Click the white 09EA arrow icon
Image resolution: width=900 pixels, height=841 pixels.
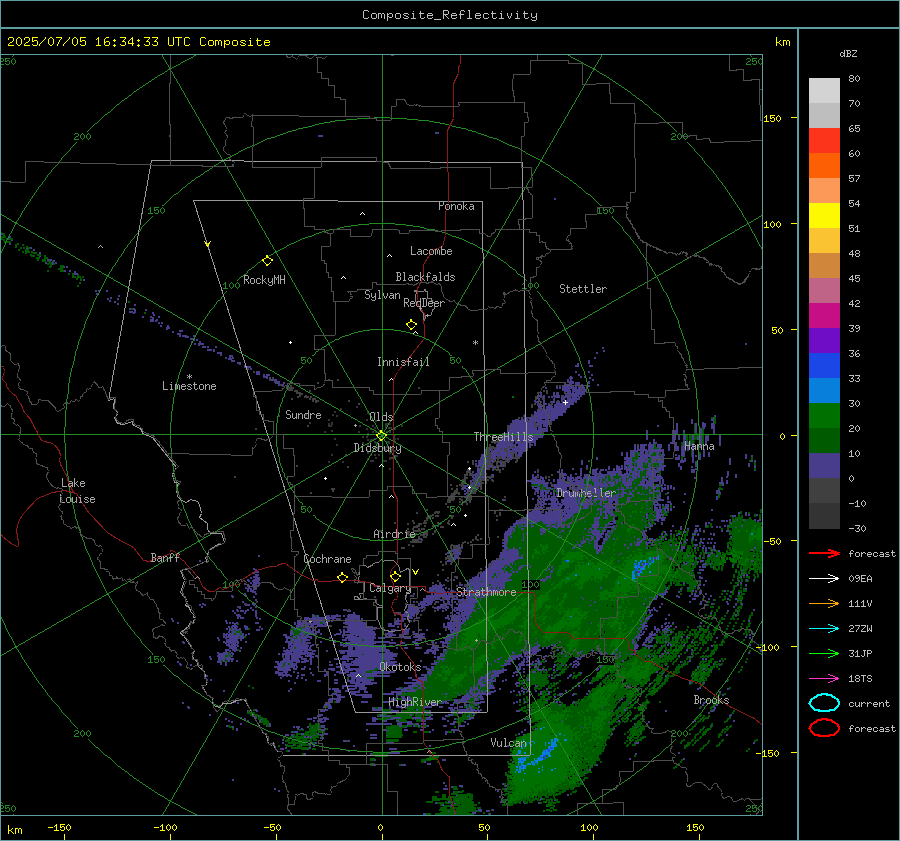[824, 578]
